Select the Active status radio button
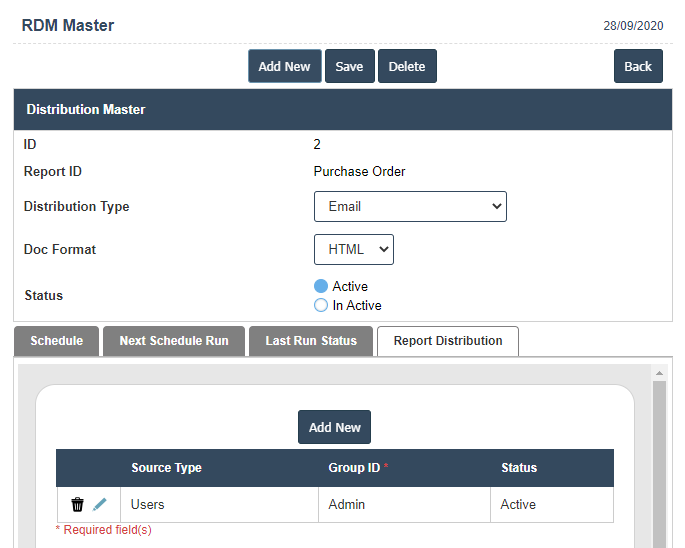Screen dimensions: 685x548 pyautogui.click(x=321, y=286)
